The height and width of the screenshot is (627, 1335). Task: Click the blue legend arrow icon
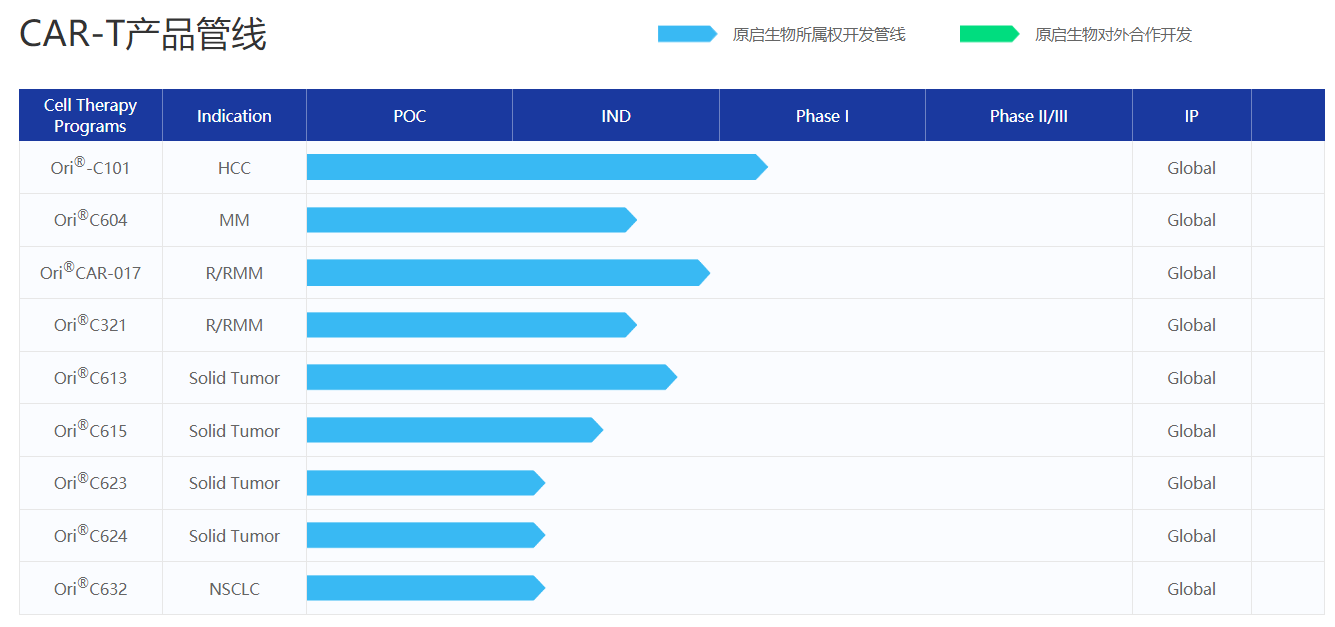(x=687, y=34)
